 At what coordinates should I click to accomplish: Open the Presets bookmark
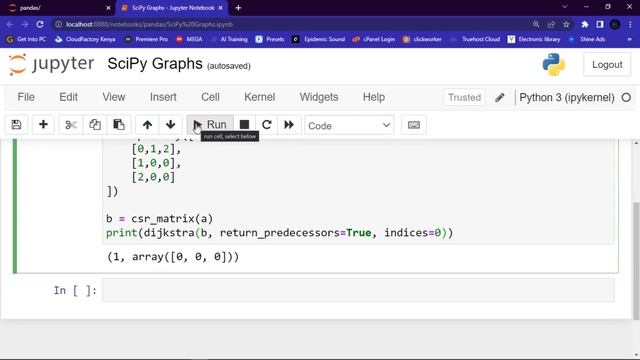270,39
